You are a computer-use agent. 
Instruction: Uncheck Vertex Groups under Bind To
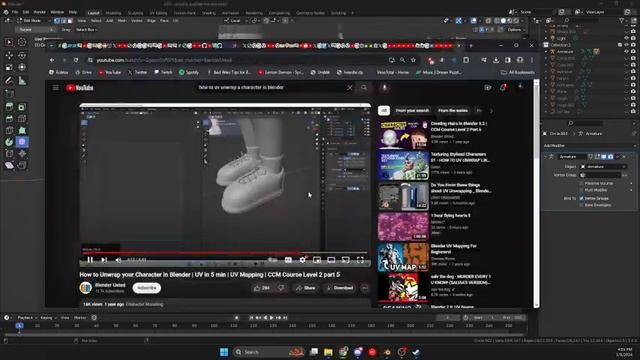click(x=581, y=198)
